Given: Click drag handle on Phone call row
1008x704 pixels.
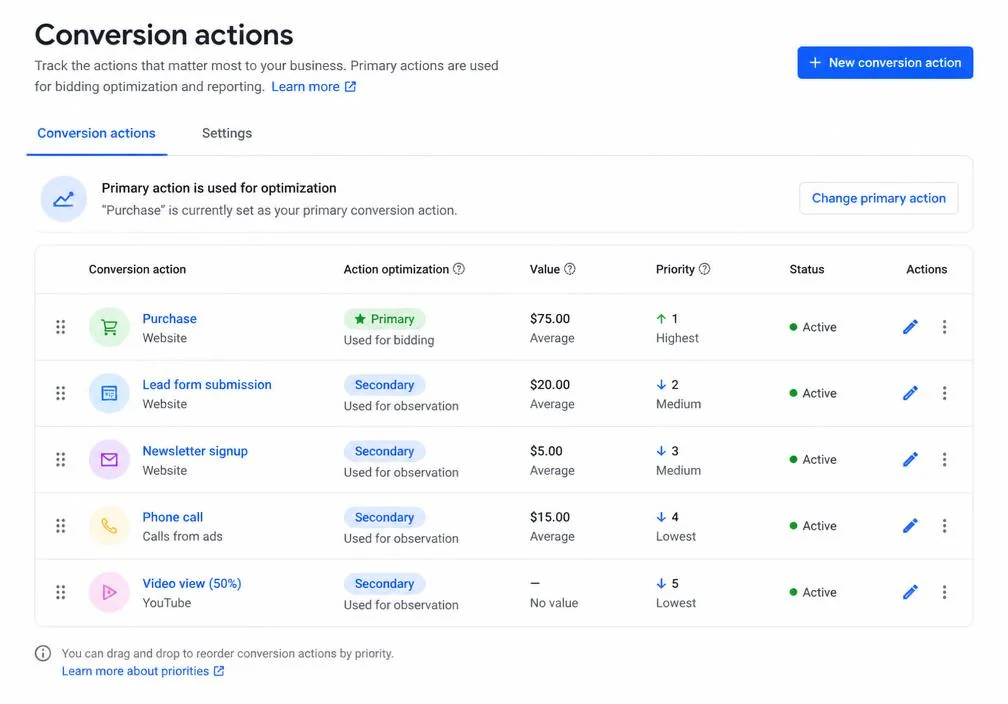Looking at the screenshot, I should coord(60,525).
